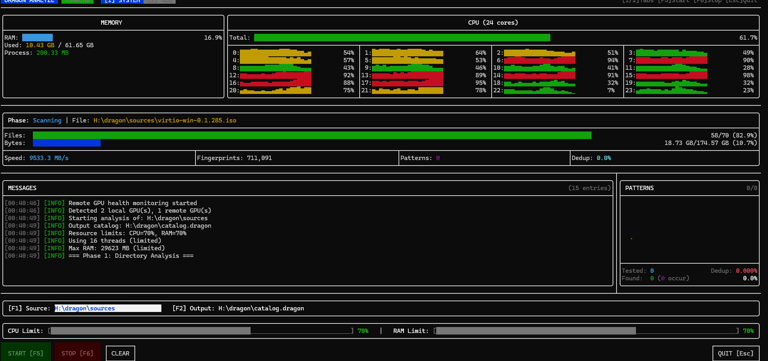Click the core 20 usage graph
The width and height of the screenshot is (768, 361).
(275, 91)
